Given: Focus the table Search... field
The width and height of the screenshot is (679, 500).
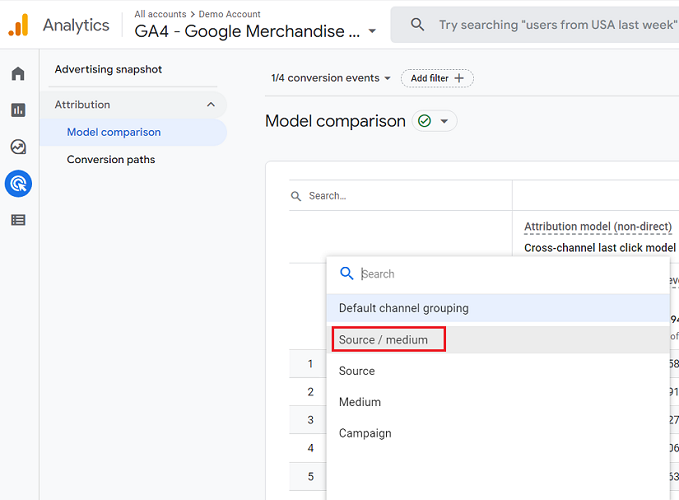Looking at the screenshot, I should 401,196.
